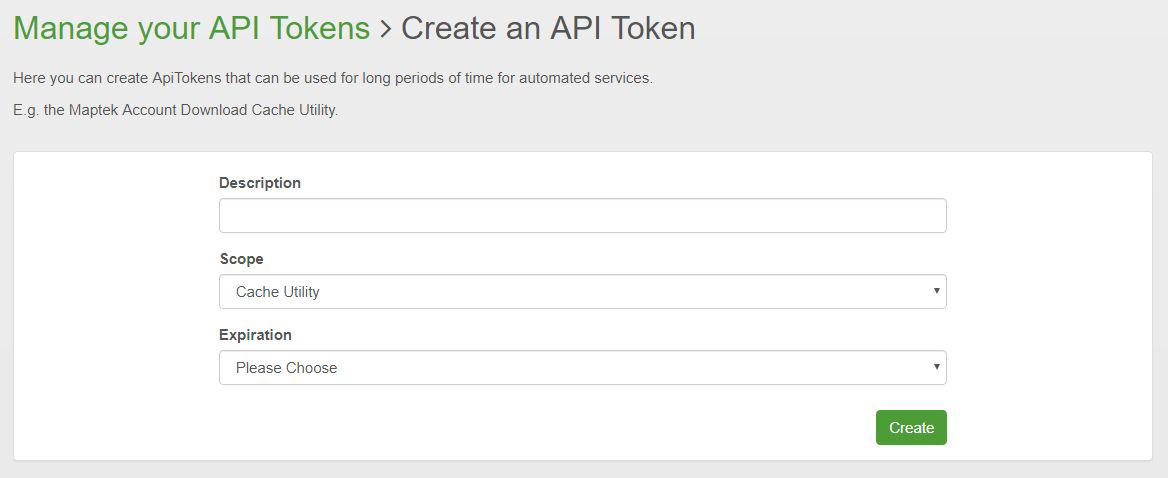This screenshot has height=478, width=1168.
Task: Click the Scope field label
Action: pos(242,259)
